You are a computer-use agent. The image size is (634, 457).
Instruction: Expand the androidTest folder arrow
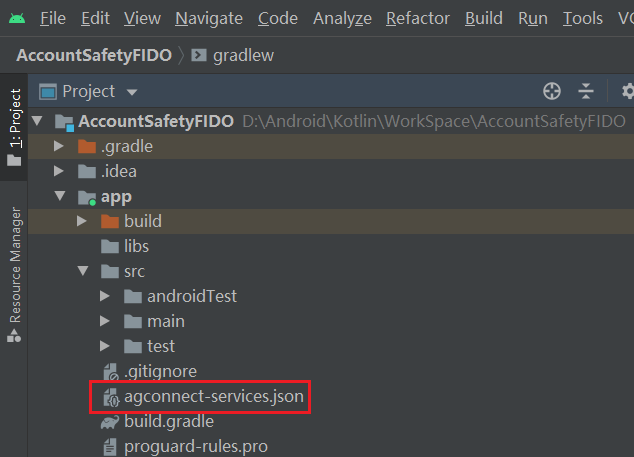pyautogui.click(x=106, y=297)
